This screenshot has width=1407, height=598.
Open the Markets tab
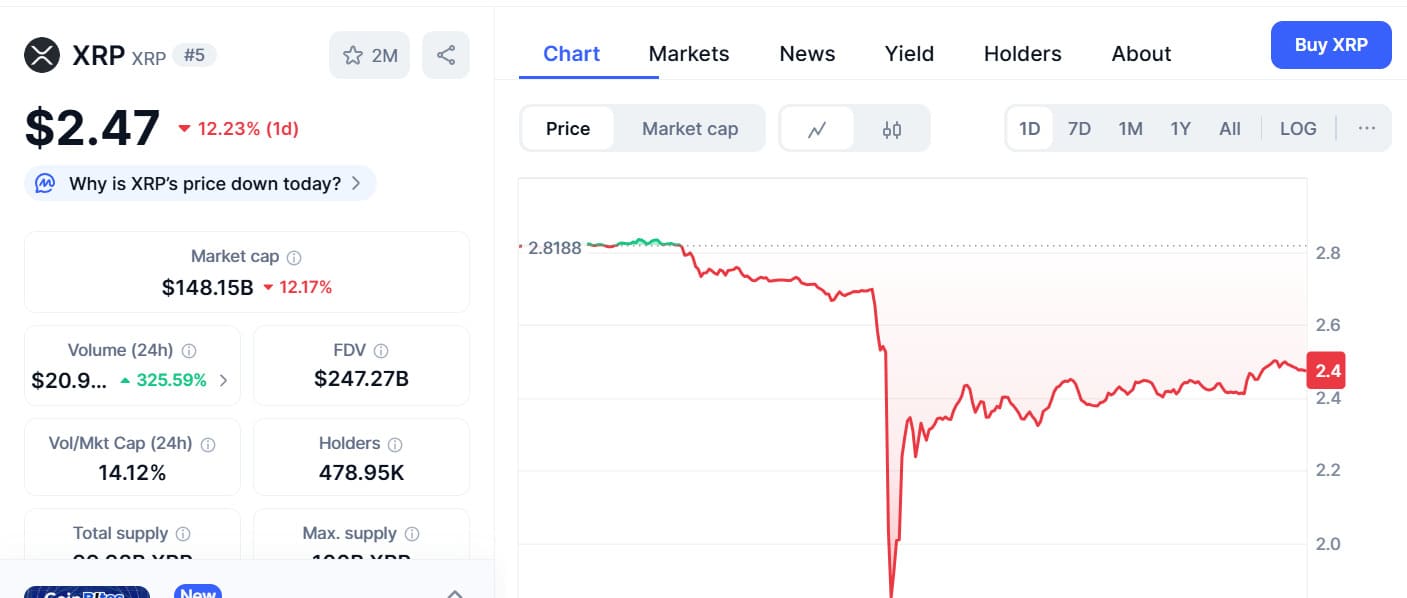pos(689,54)
